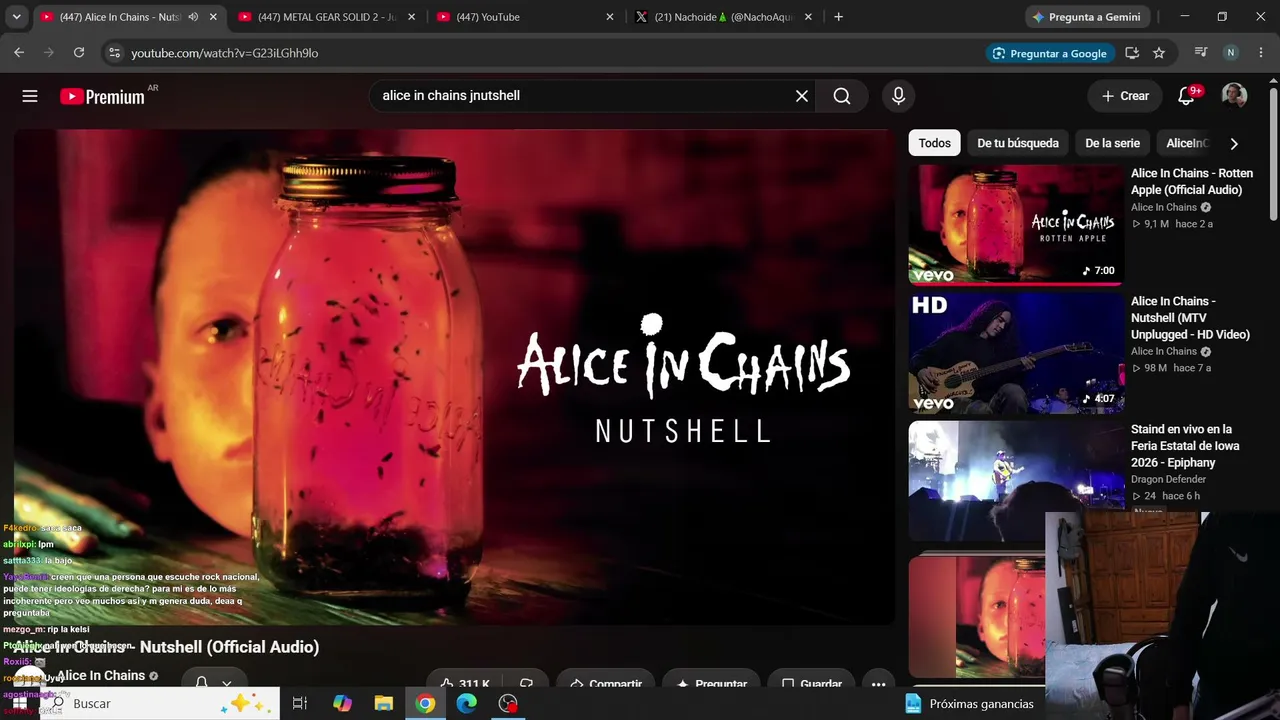
Task: Clear the search box text
Action: point(801,96)
